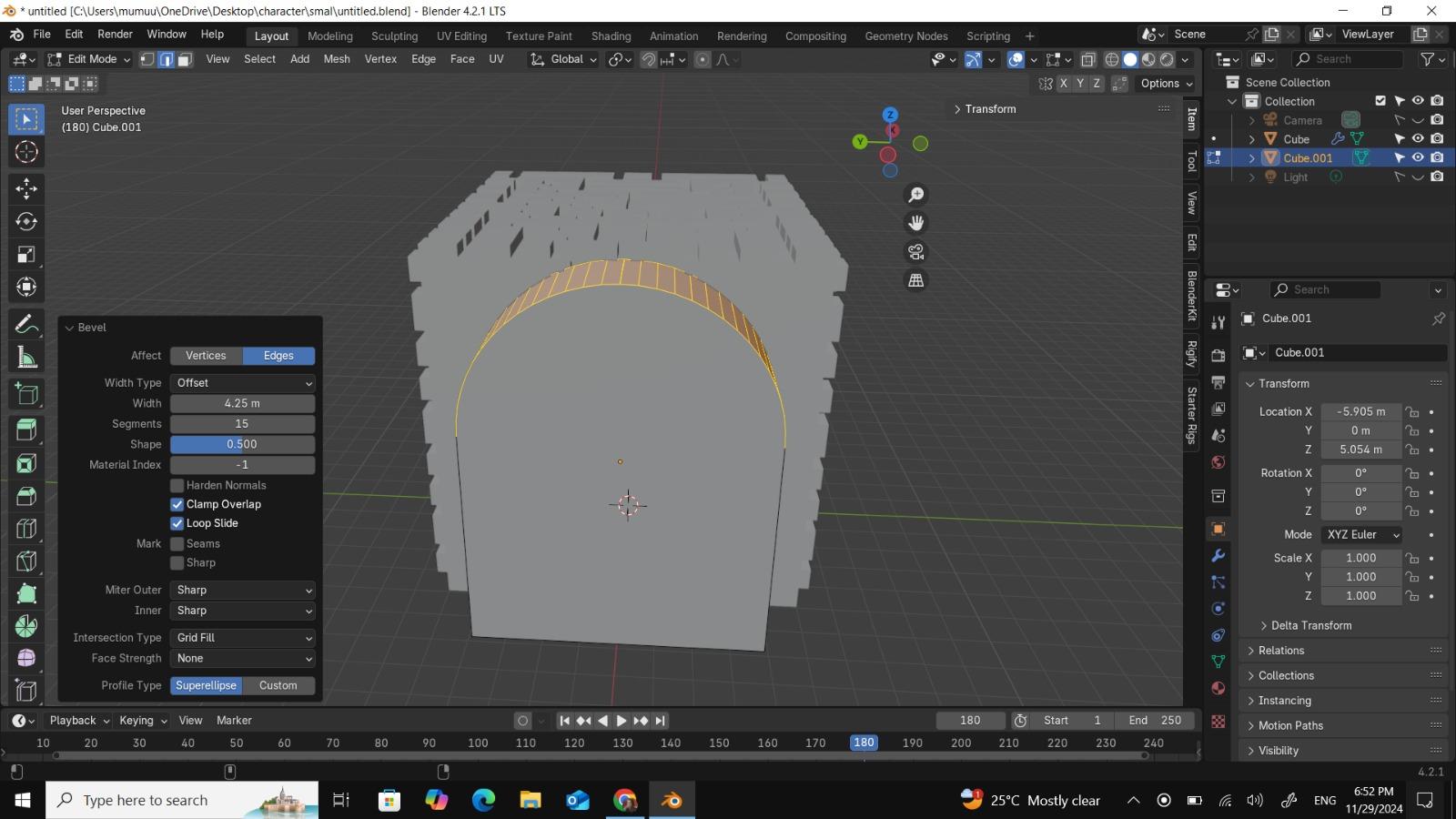The height and width of the screenshot is (819, 1456).
Task: Open the Global transform orientation dropdown
Action: [564, 59]
